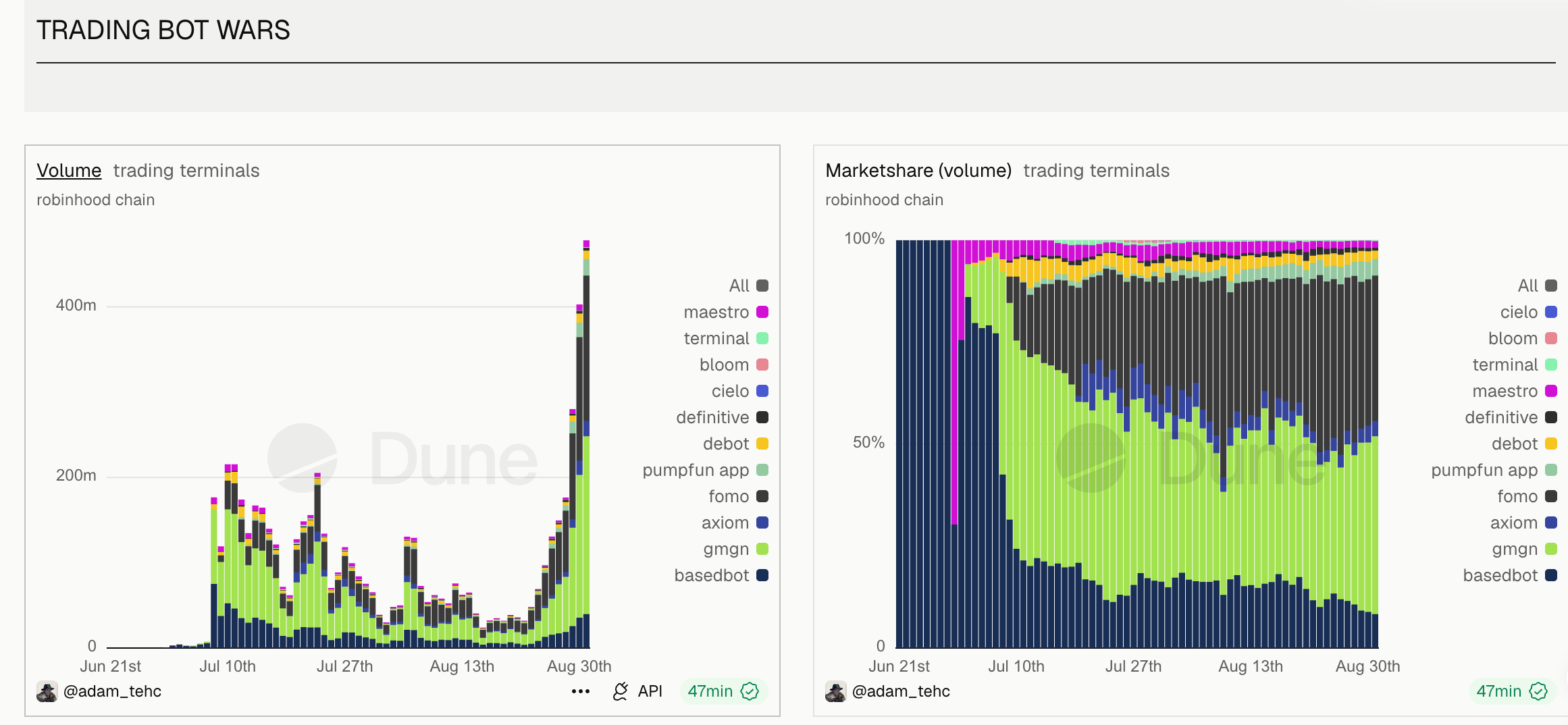Click 'trading terminals' subtitle beside Marketshare title

[x=1097, y=171]
